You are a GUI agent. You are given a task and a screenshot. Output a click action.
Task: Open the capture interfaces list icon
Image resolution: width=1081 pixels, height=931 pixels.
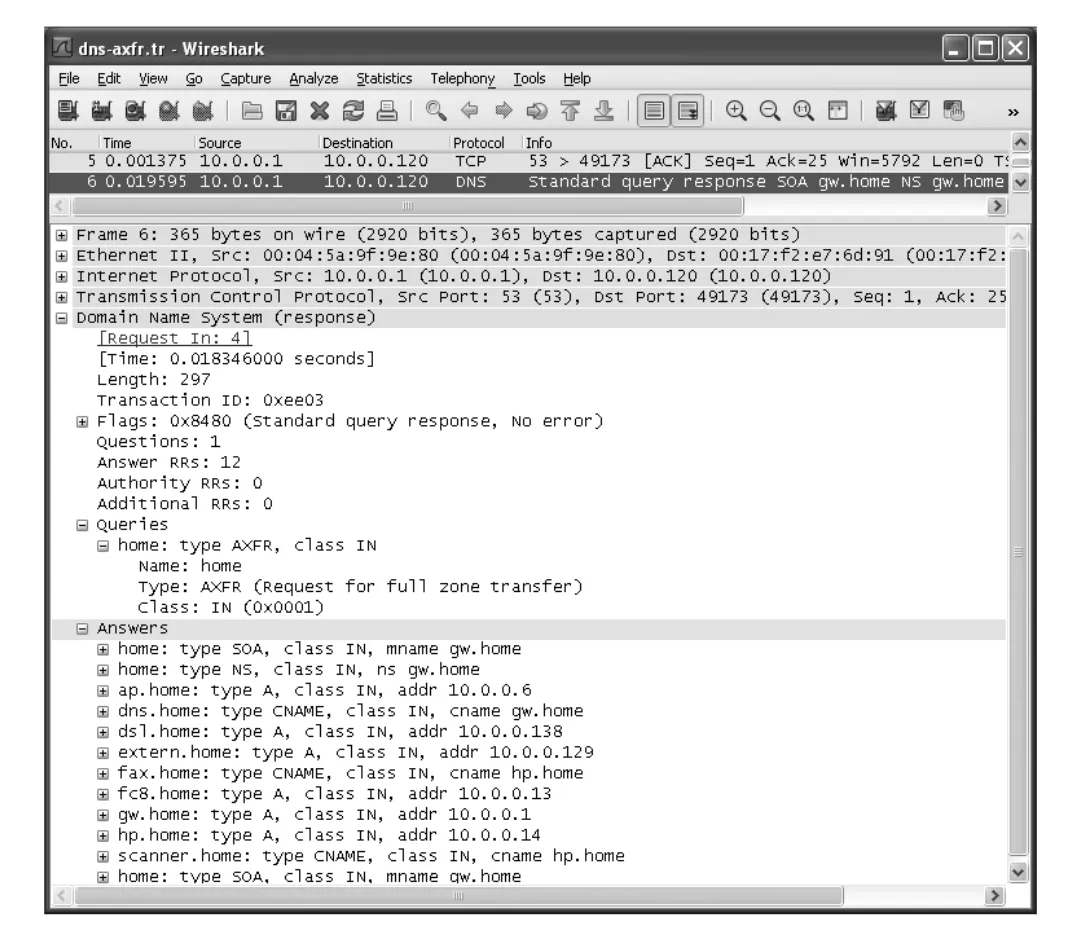click(x=68, y=110)
